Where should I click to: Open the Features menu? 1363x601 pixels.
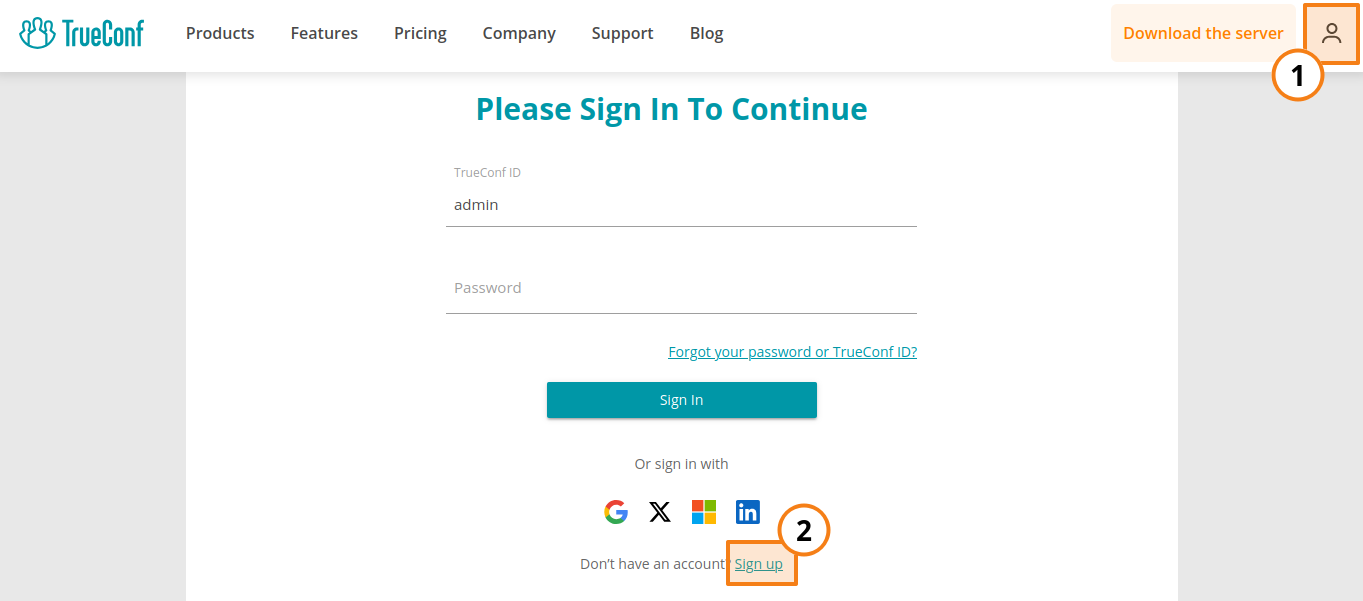324,33
